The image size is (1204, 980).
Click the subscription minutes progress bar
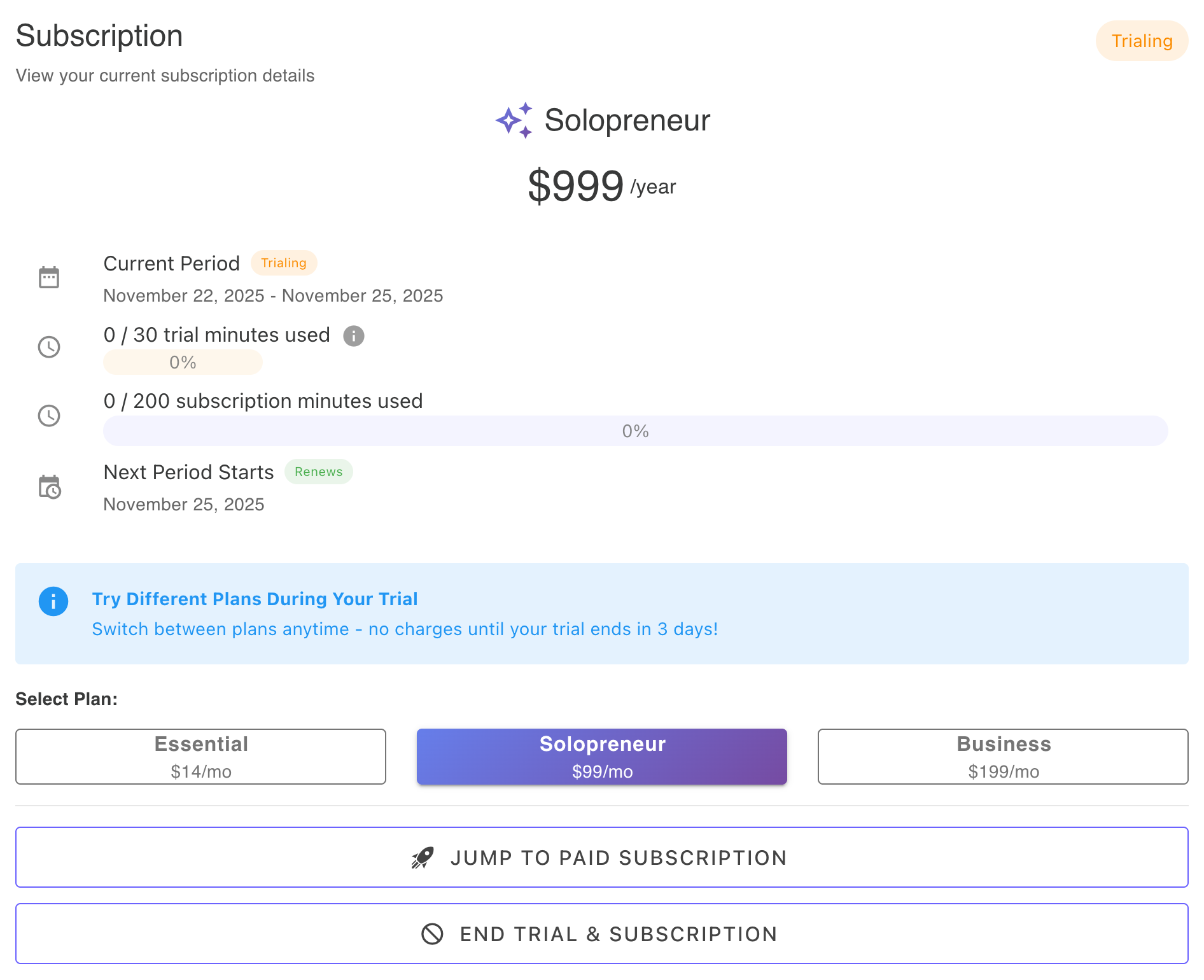[635, 431]
